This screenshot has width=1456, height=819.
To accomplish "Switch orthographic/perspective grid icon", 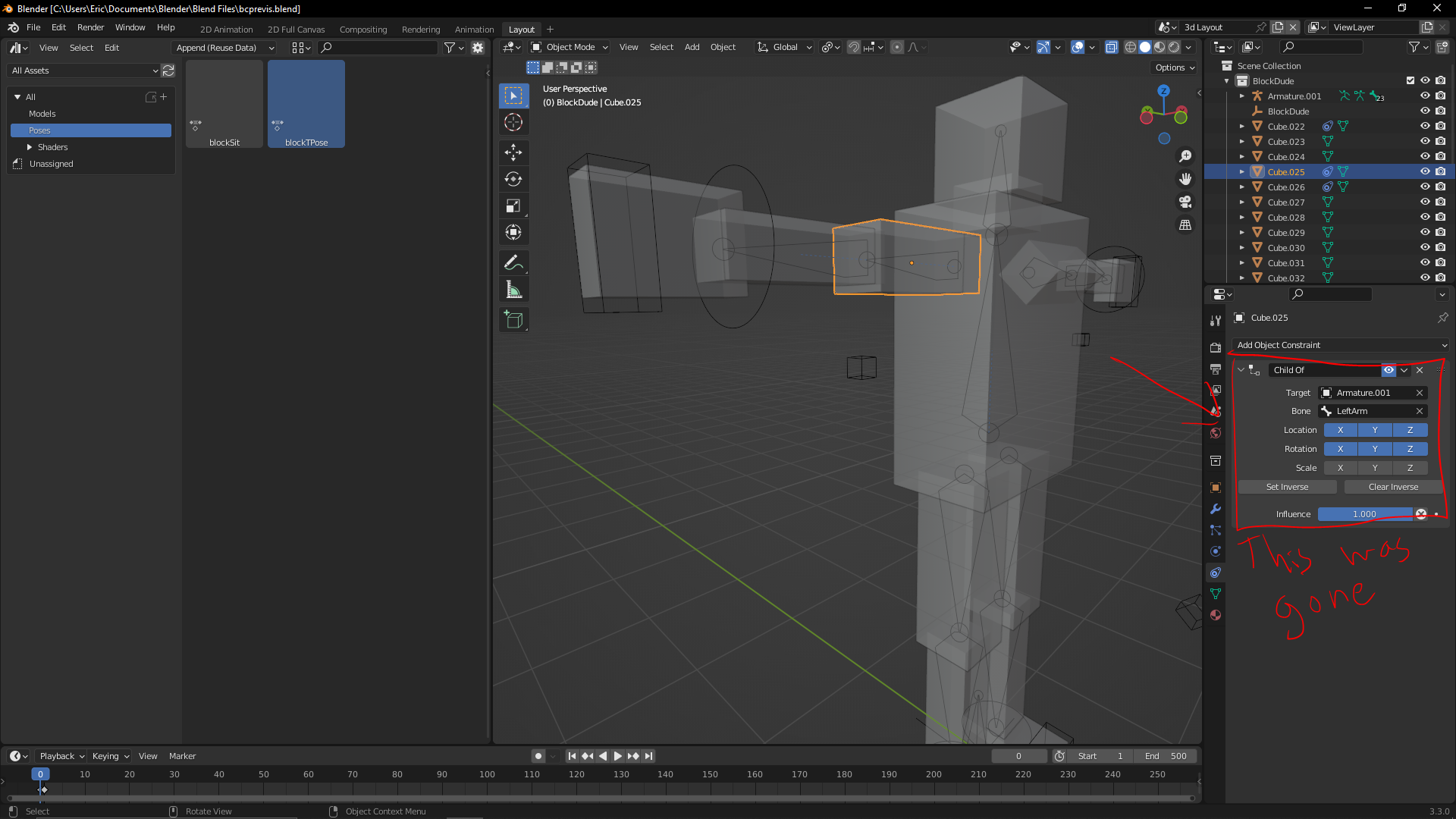I will (x=1185, y=225).
